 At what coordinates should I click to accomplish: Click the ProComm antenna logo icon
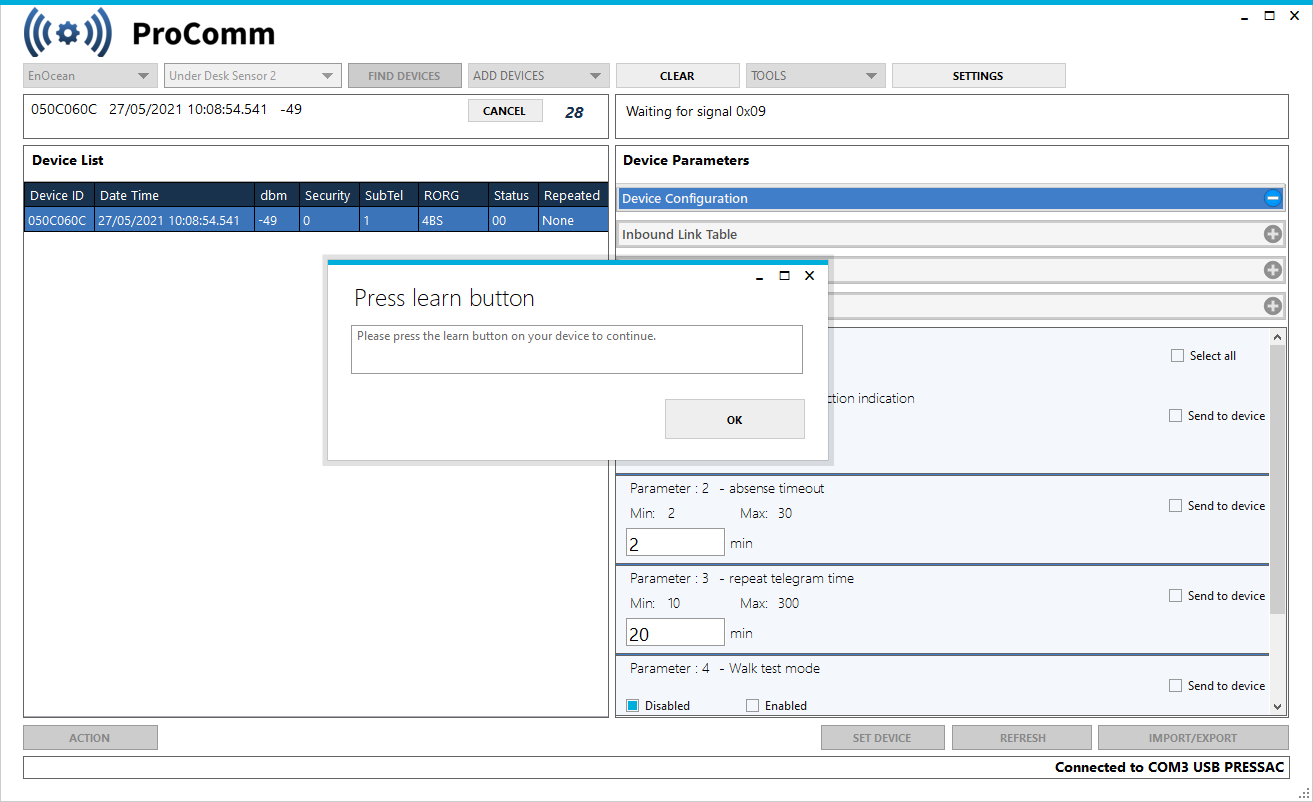66,32
